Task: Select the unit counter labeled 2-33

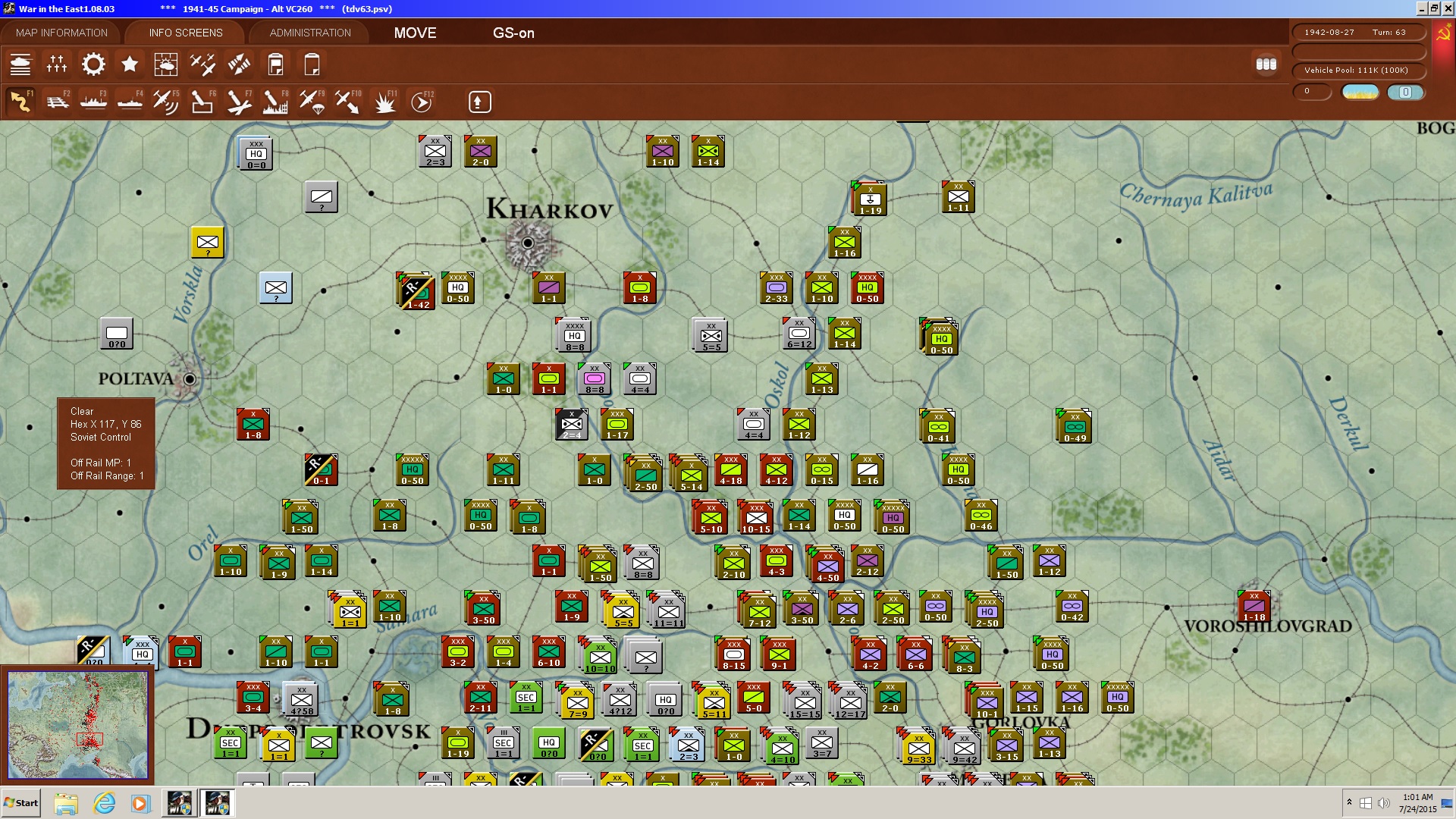Action: point(776,288)
